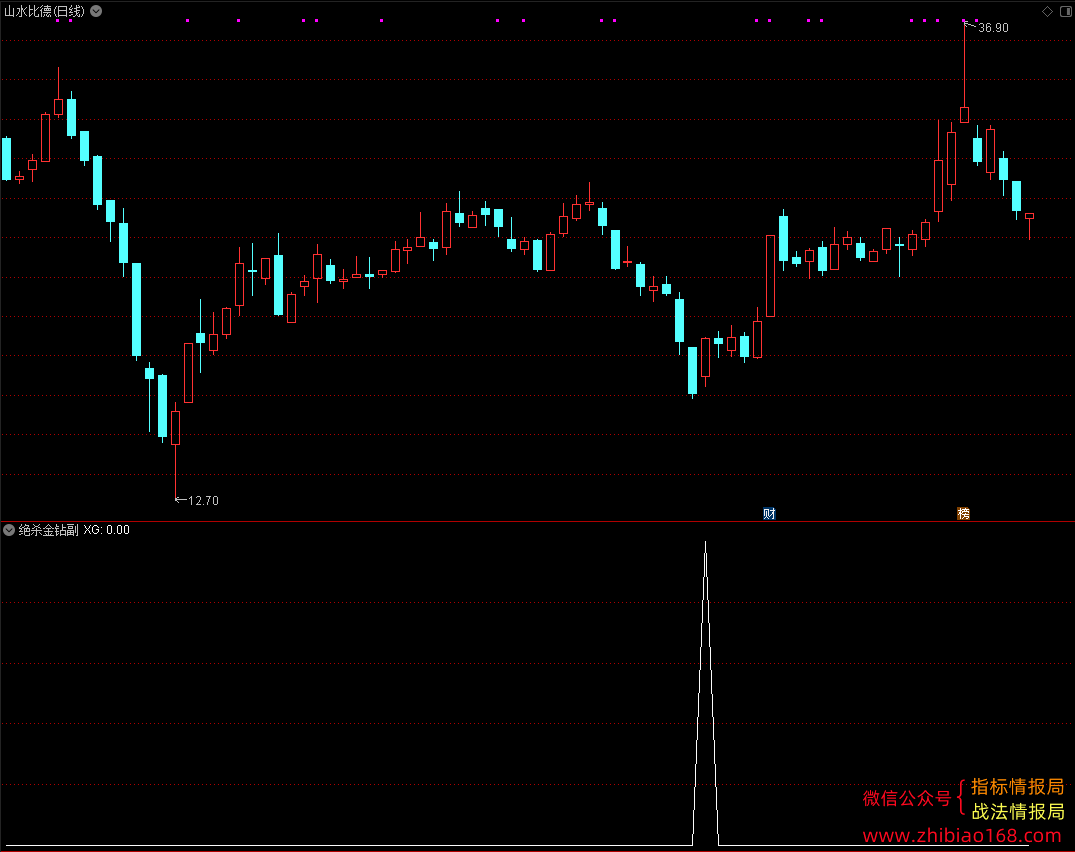Click the 山水比德(日线) chart title

[45, 11]
